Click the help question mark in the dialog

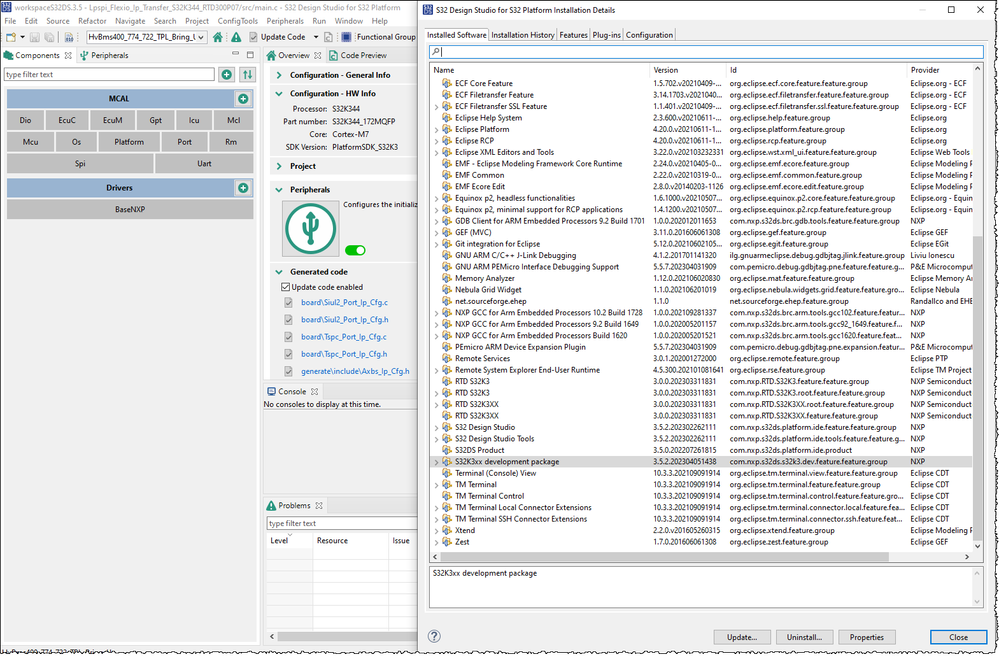(x=434, y=637)
